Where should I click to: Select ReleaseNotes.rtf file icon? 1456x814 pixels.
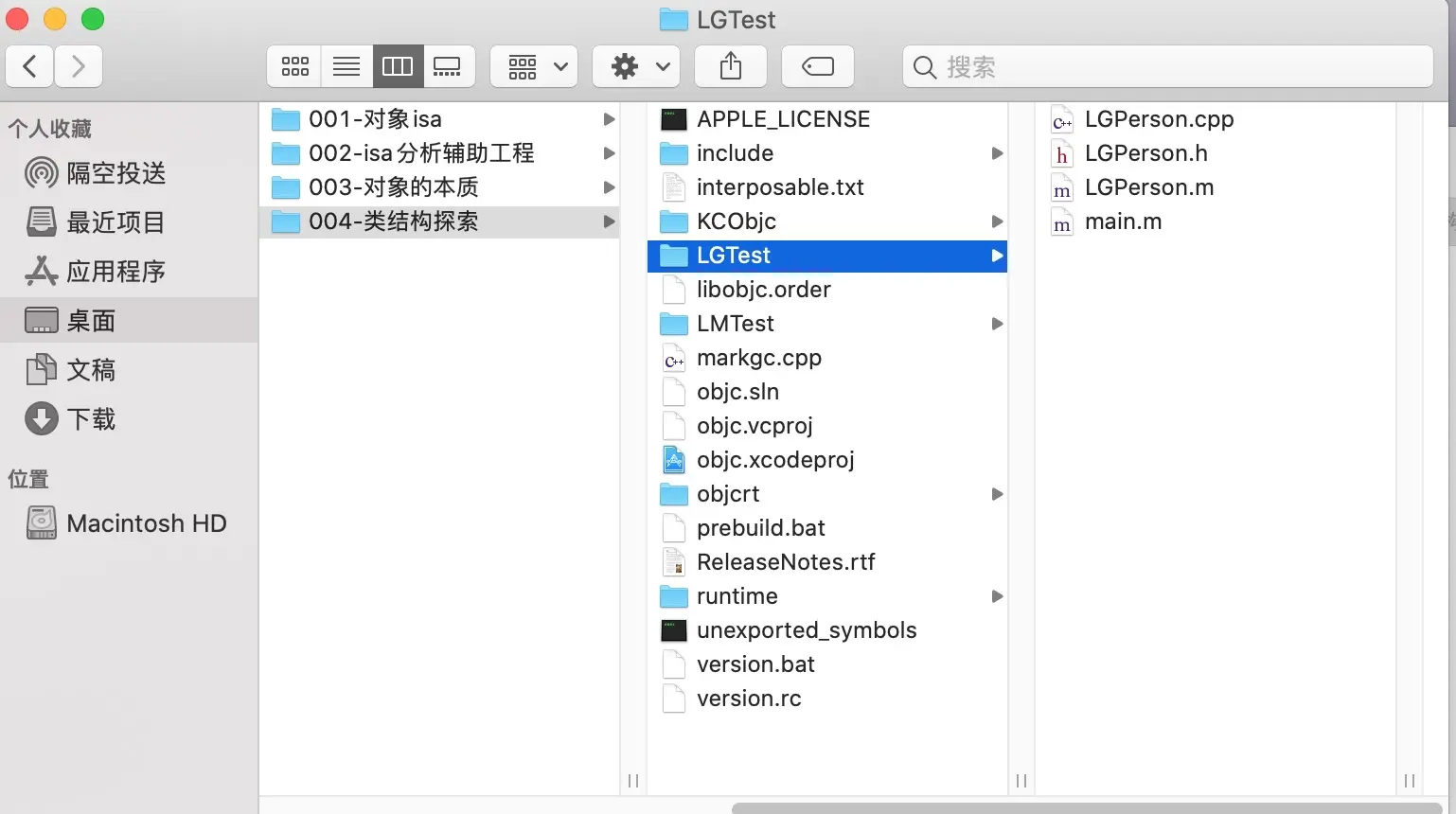coord(674,562)
